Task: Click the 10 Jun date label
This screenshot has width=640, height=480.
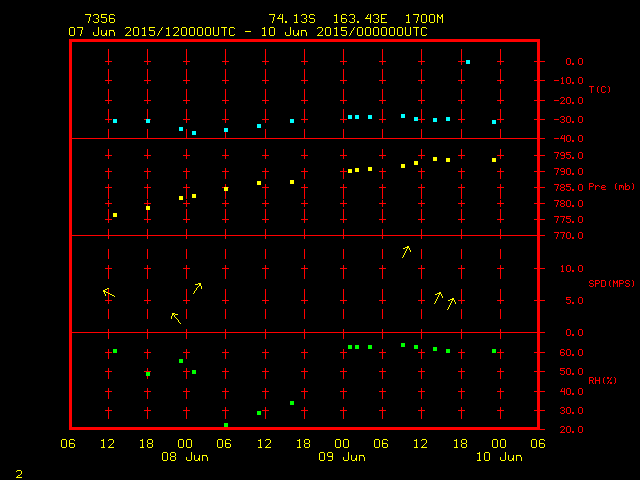Action: pos(498,457)
